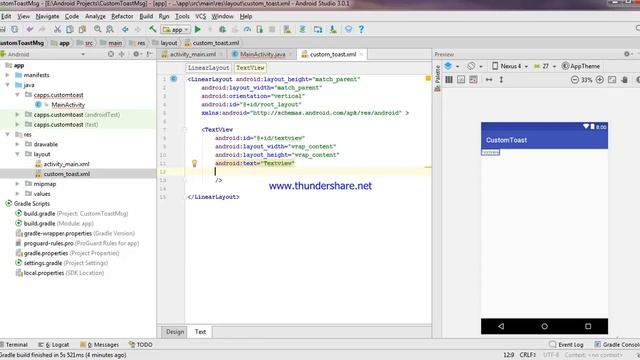Screen dimensions: 640x360
Task: Open the Preview panel settings gear
Action: pyautogui.click(x=627, y=54)
